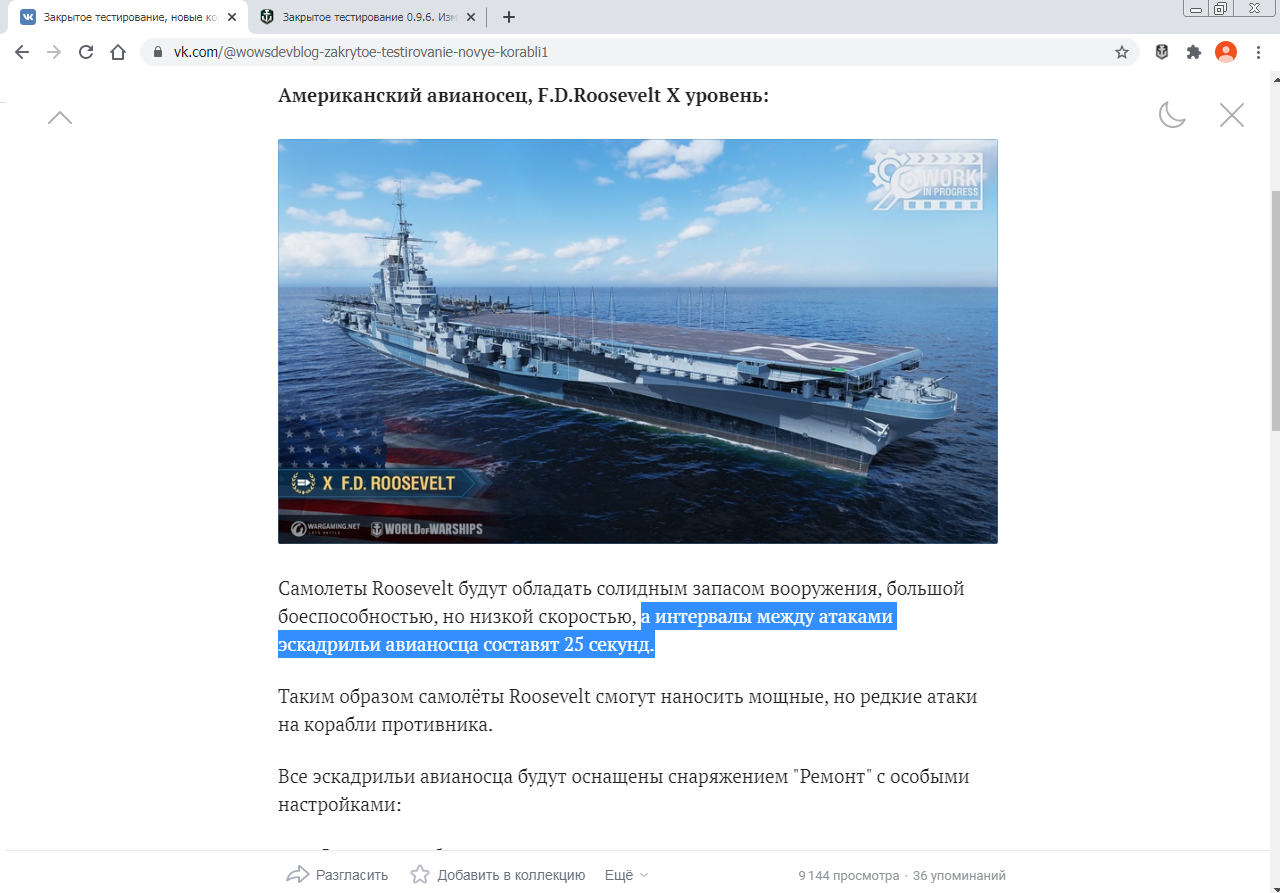Reload the current page
This screenshot has width=1280, height=893.
[x=86, y=52]
